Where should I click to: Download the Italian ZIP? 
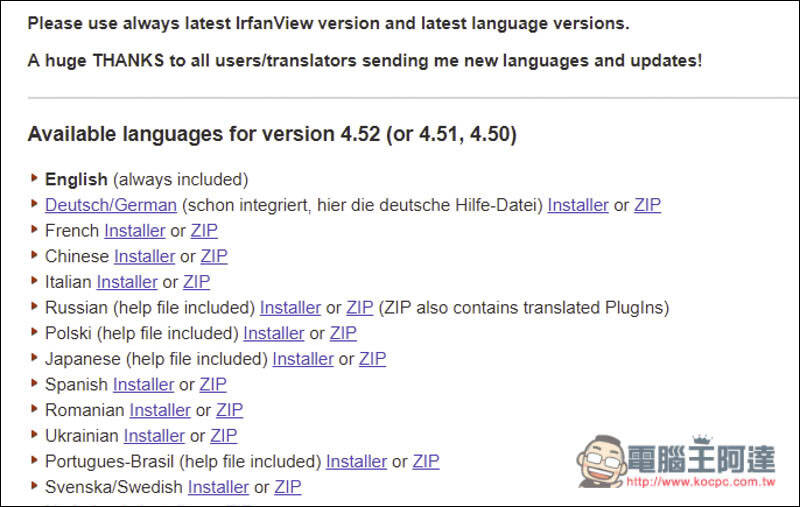(196, 282)
